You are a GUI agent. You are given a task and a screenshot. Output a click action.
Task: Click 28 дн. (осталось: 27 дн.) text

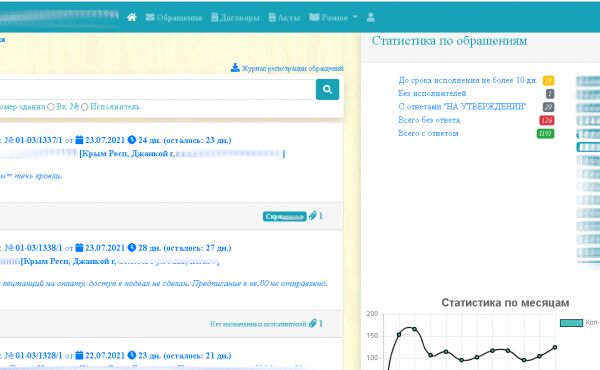185,248
